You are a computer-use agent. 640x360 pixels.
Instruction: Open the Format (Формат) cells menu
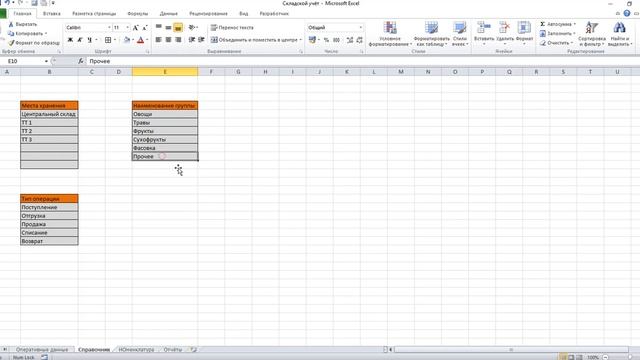tap(524, 33)
